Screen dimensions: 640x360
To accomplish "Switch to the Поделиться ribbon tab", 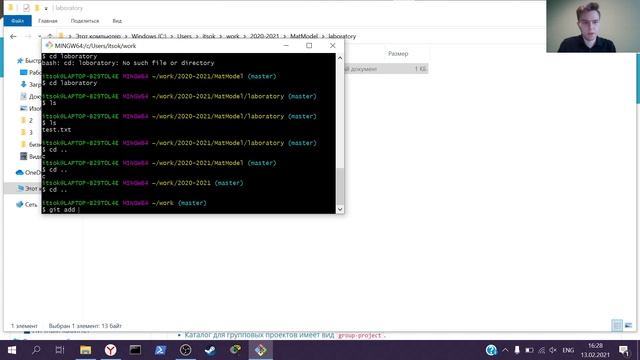I will (85, 21).
